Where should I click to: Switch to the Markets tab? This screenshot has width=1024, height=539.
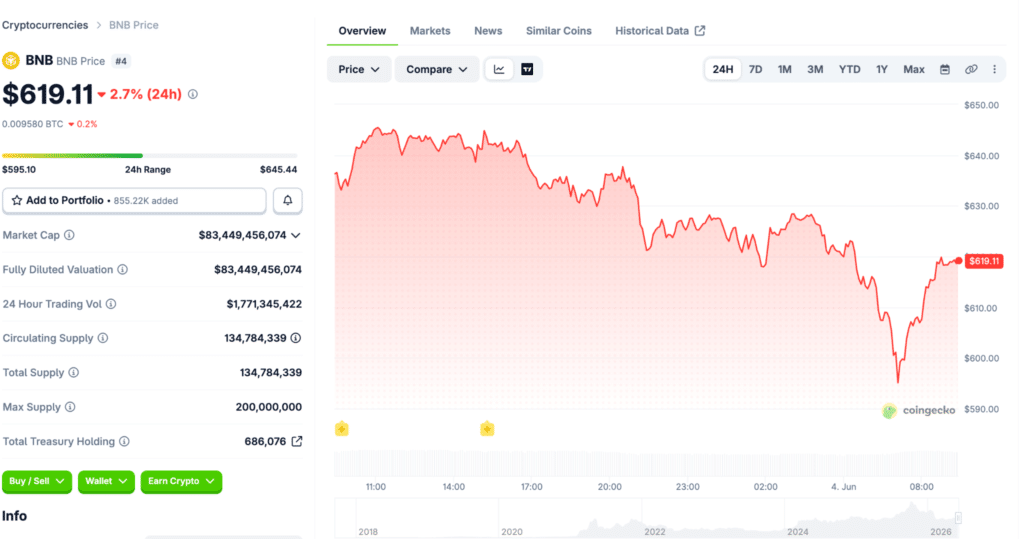430,31
